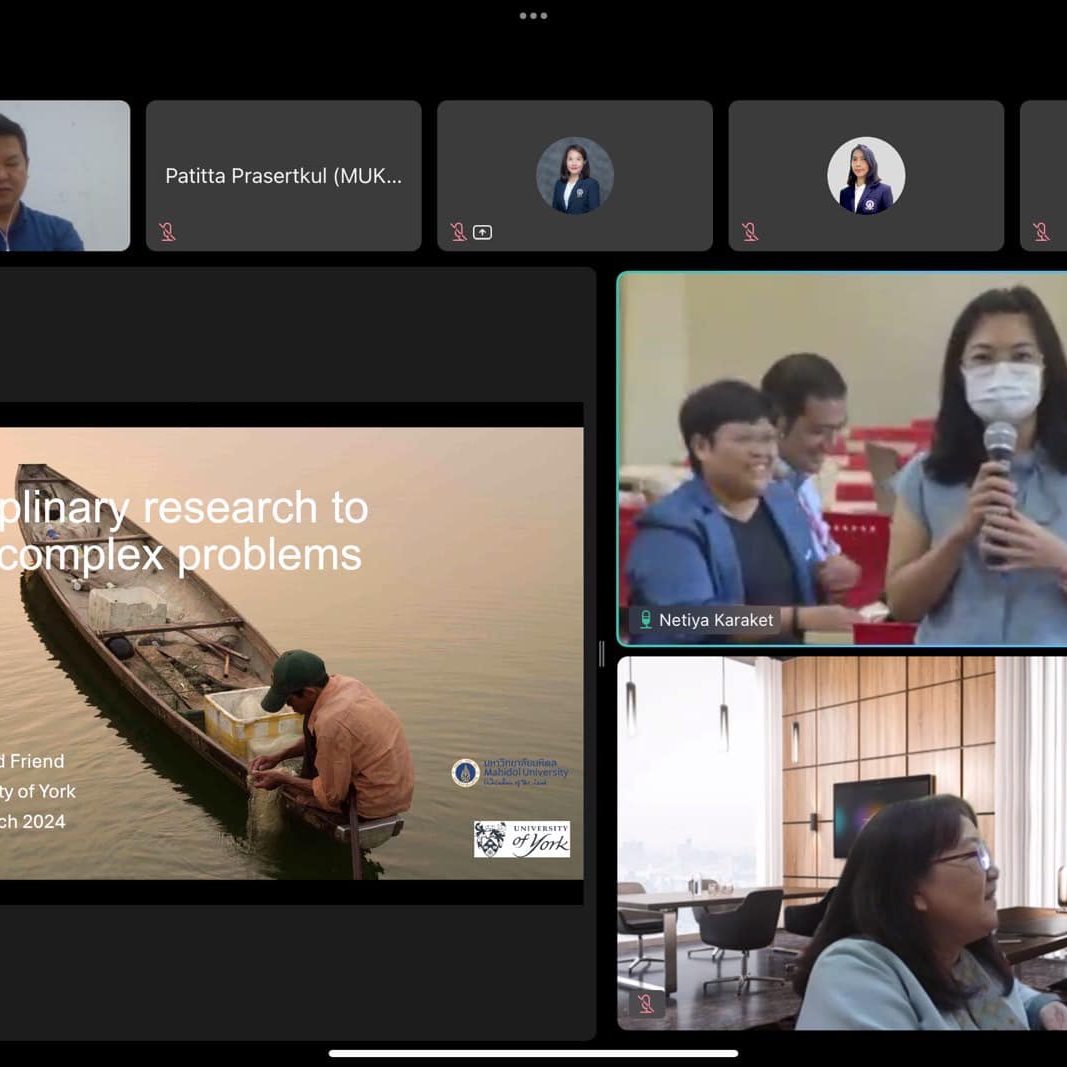Click muted mic icon on bottom-right video

[645, 1003]
